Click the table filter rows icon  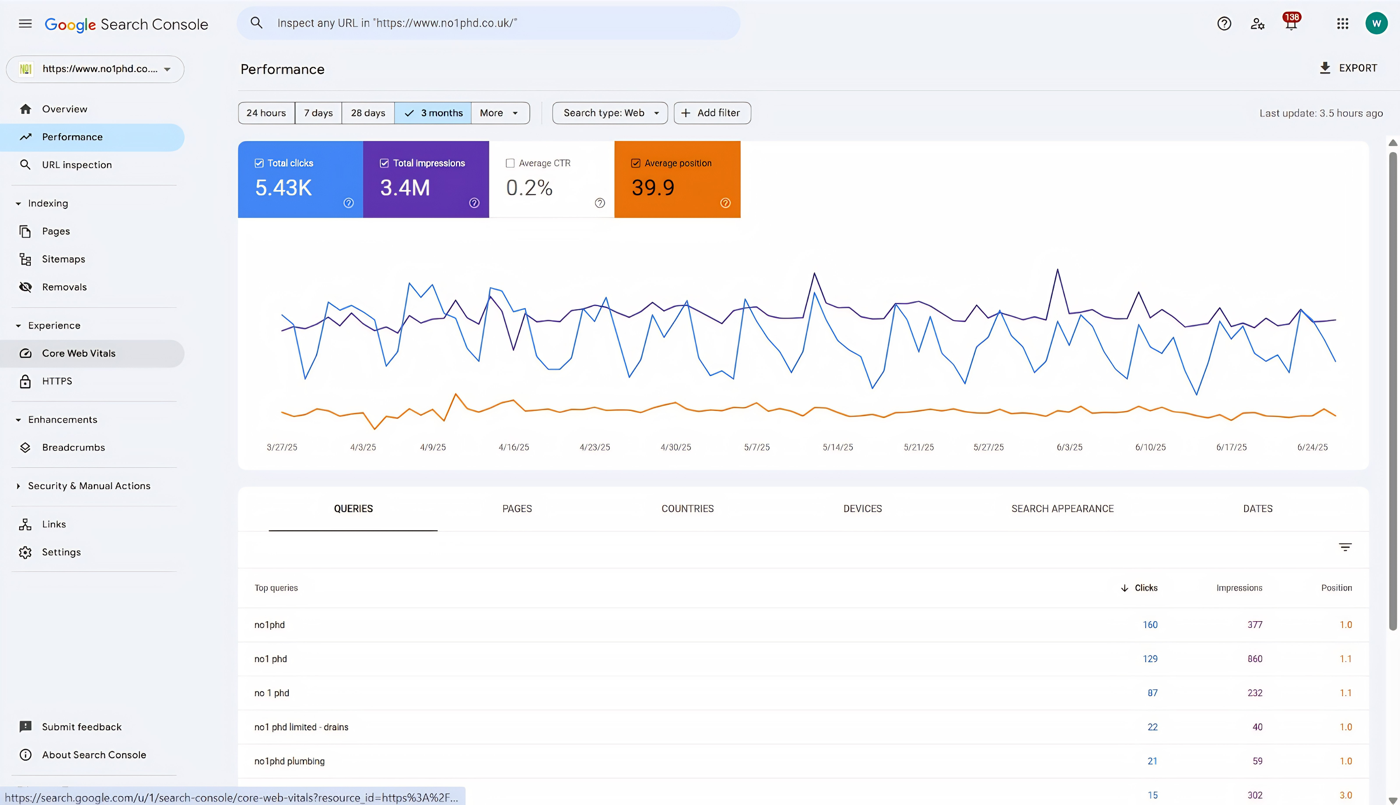tap(1345, 547)
